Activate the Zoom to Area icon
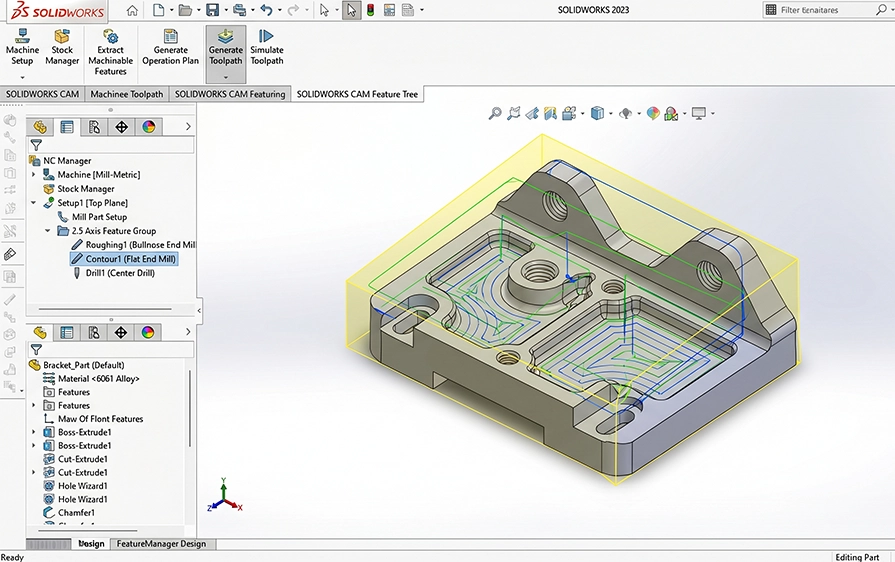This screenshot has width=895, height=562. tap(514, 114)
